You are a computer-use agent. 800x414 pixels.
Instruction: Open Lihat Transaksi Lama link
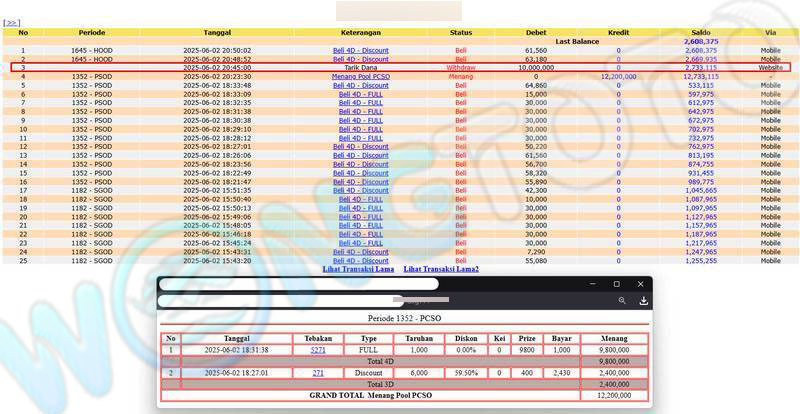tap(357, 269)
